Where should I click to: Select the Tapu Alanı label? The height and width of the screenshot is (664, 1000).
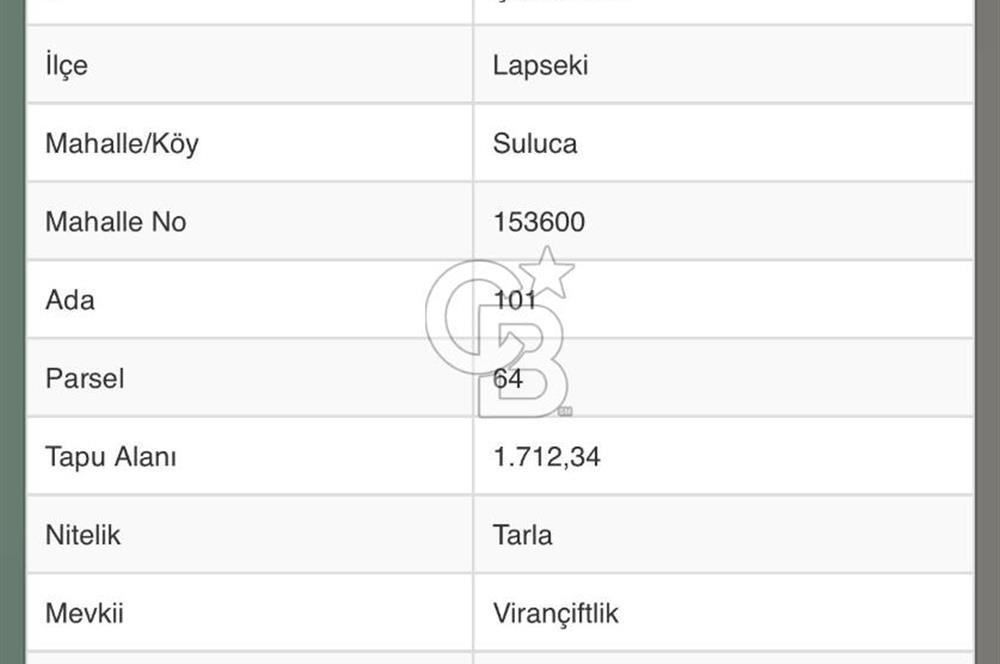coord(111,456)
